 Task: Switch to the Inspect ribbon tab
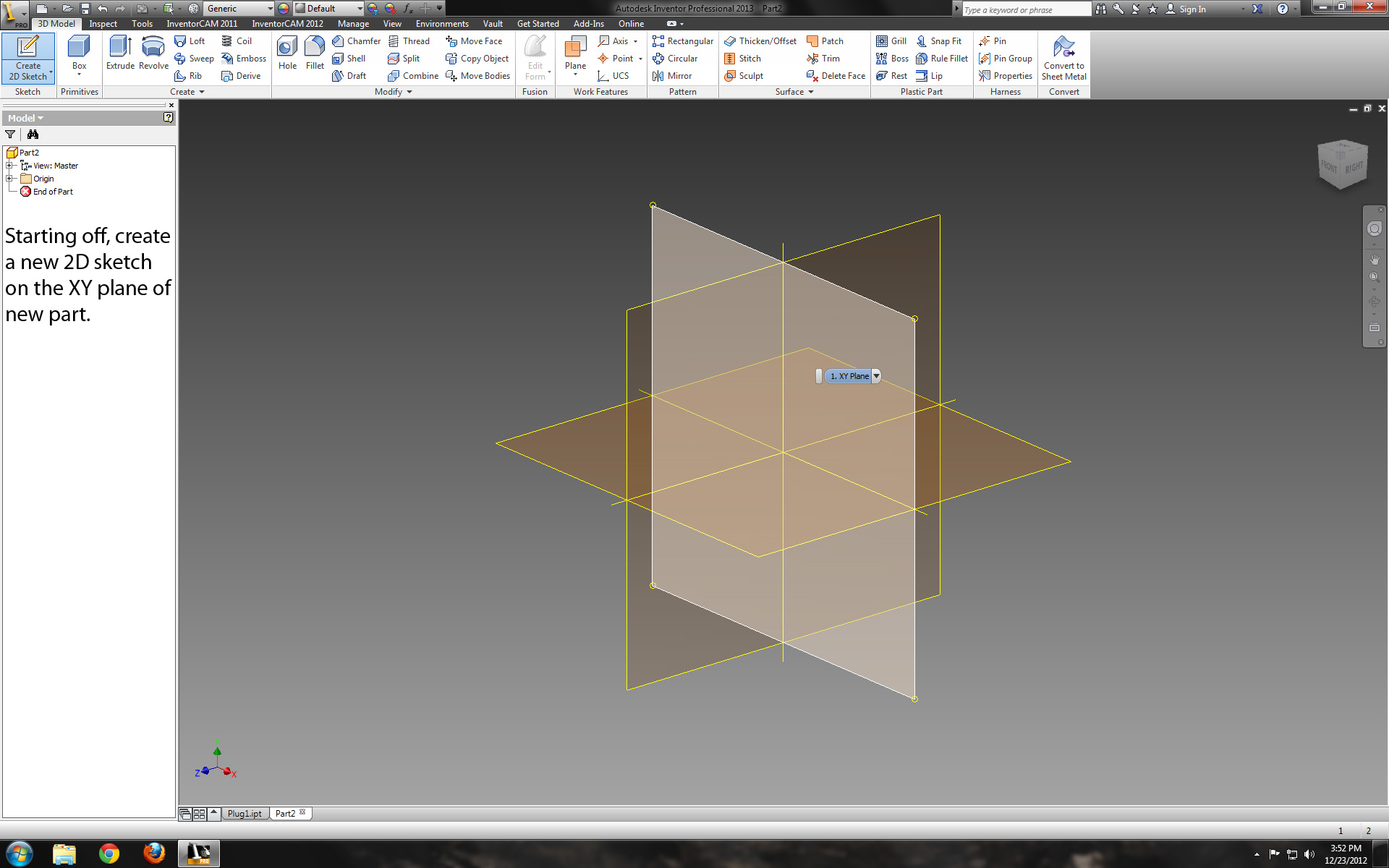[103, 24]
